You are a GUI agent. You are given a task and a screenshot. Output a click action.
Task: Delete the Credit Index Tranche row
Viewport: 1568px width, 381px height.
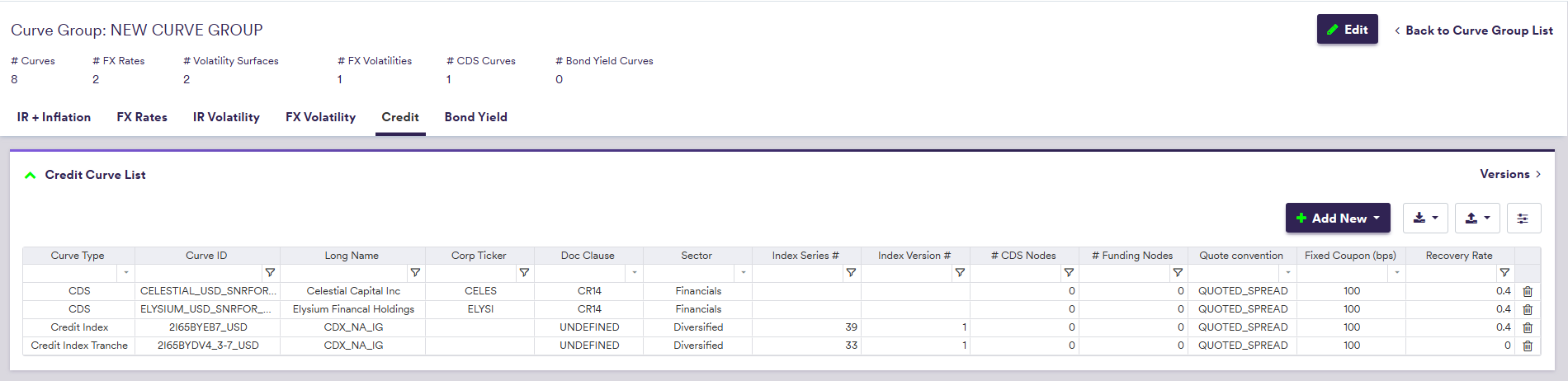click(1527, 346)
